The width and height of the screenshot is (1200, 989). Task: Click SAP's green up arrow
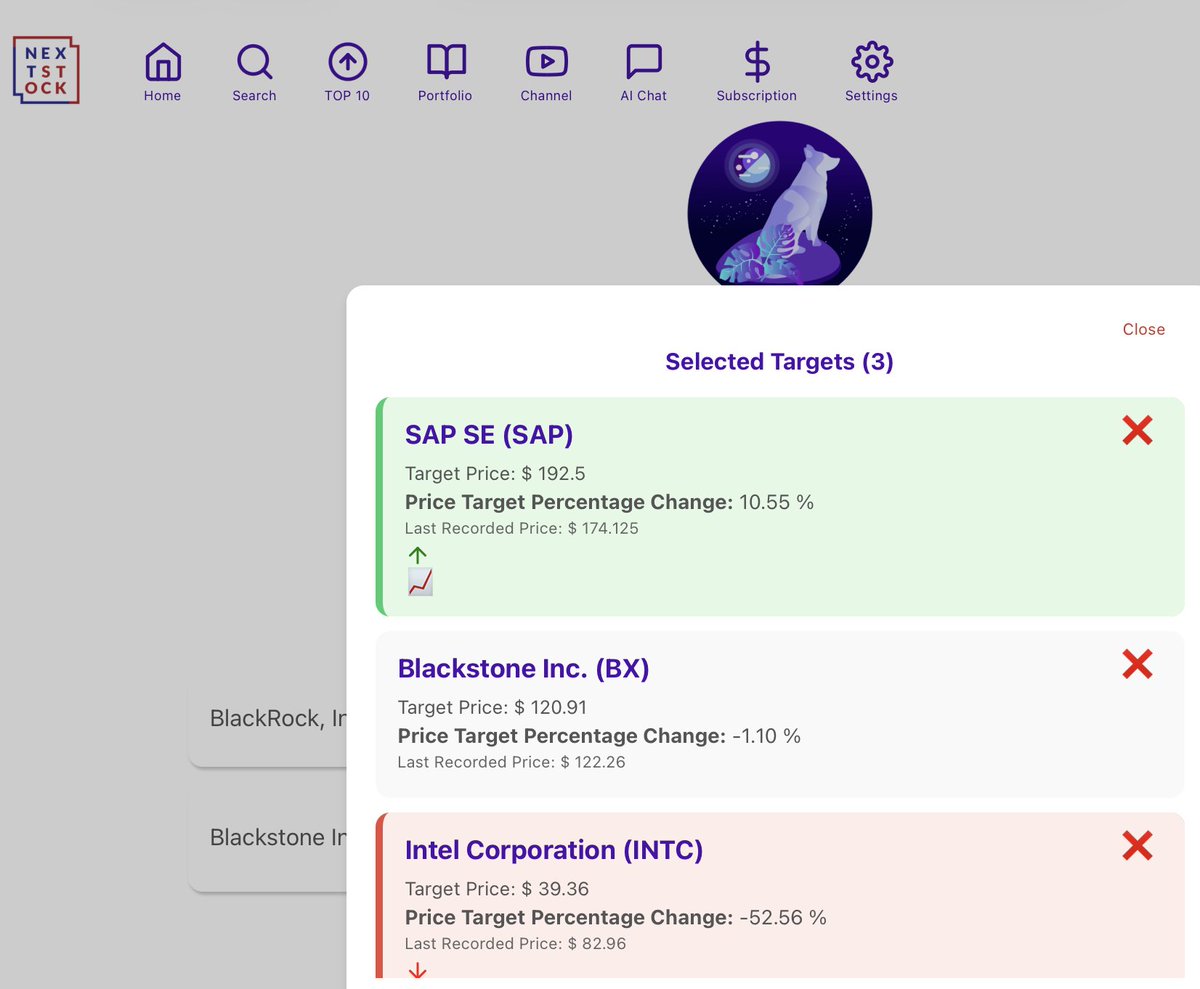click(417, 555)
